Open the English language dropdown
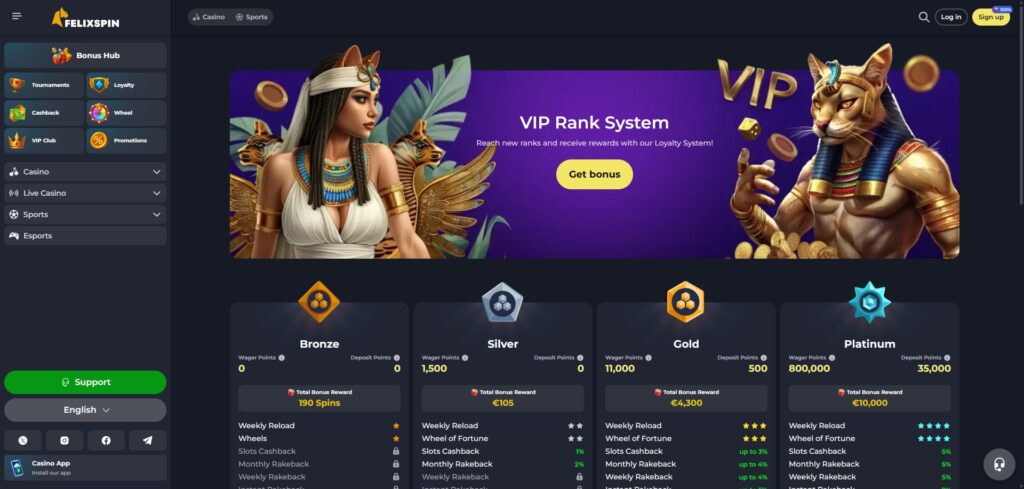This screenshot has width=1024, height=489. click(85, 410)
